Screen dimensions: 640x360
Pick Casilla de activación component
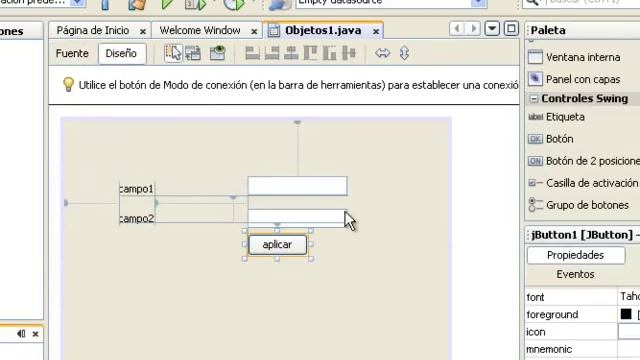coord(583,183)
